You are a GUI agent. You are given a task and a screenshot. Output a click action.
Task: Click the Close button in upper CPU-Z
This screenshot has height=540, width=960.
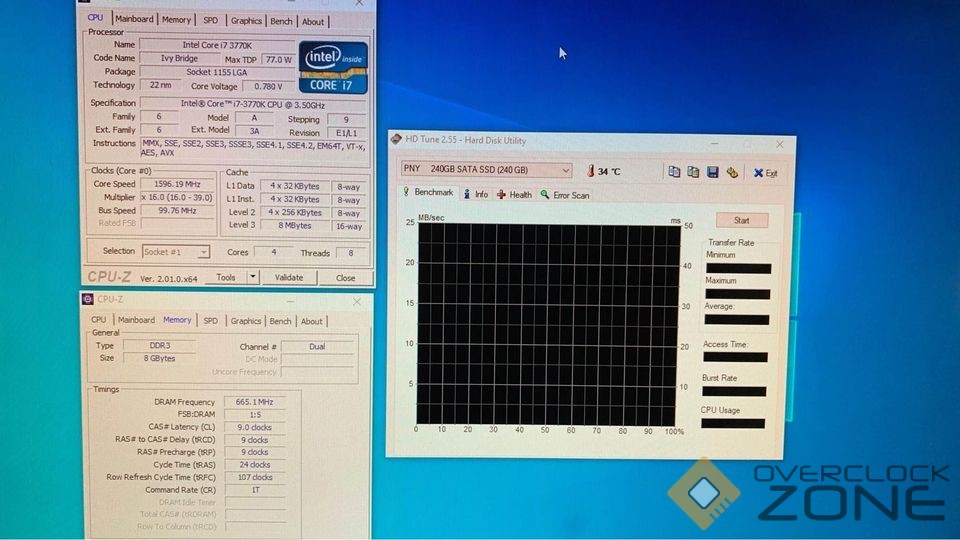click(x=345, y=278)
